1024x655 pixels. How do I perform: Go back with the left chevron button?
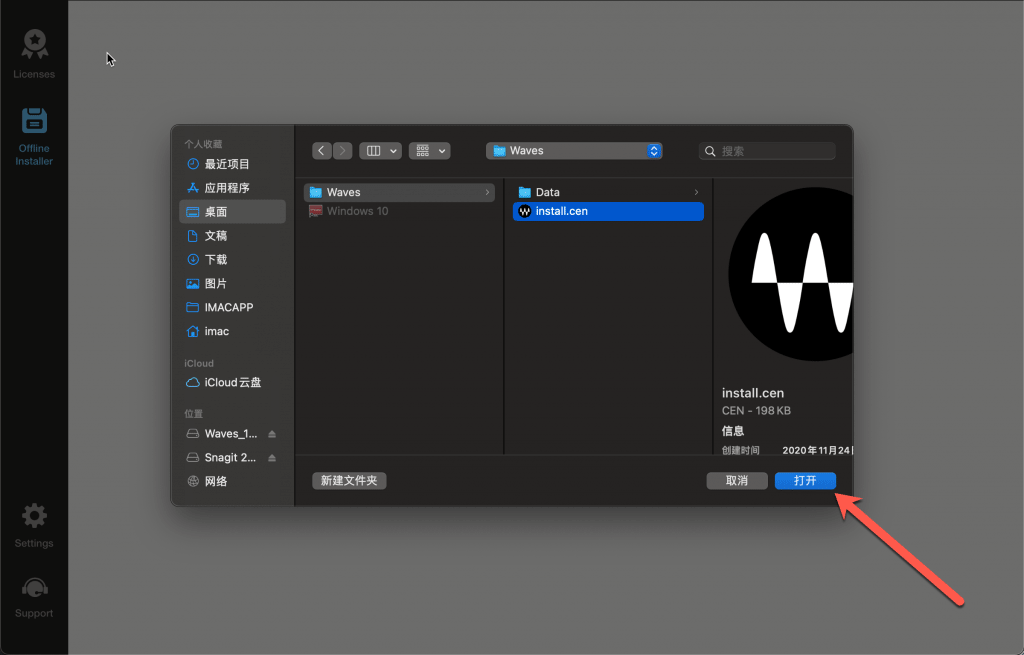pos(321,151)
